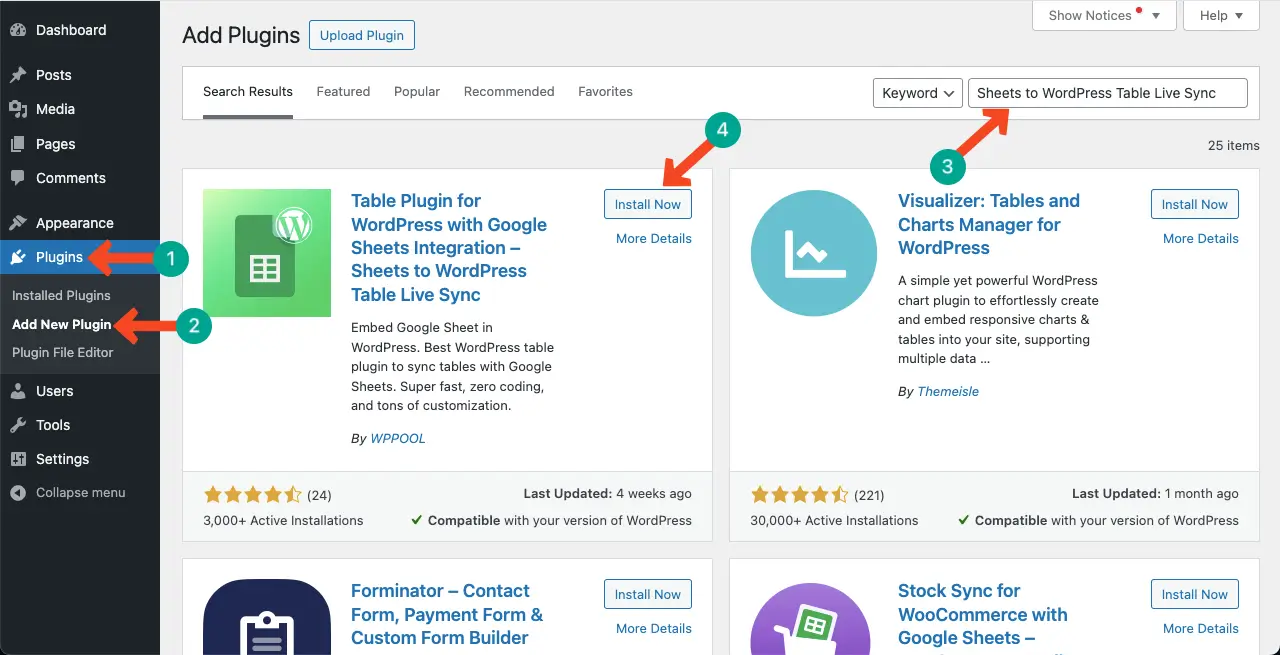This screenshot has height=655, width=1280.
Task: Click the Users person icon
Action: coord(18,391)
